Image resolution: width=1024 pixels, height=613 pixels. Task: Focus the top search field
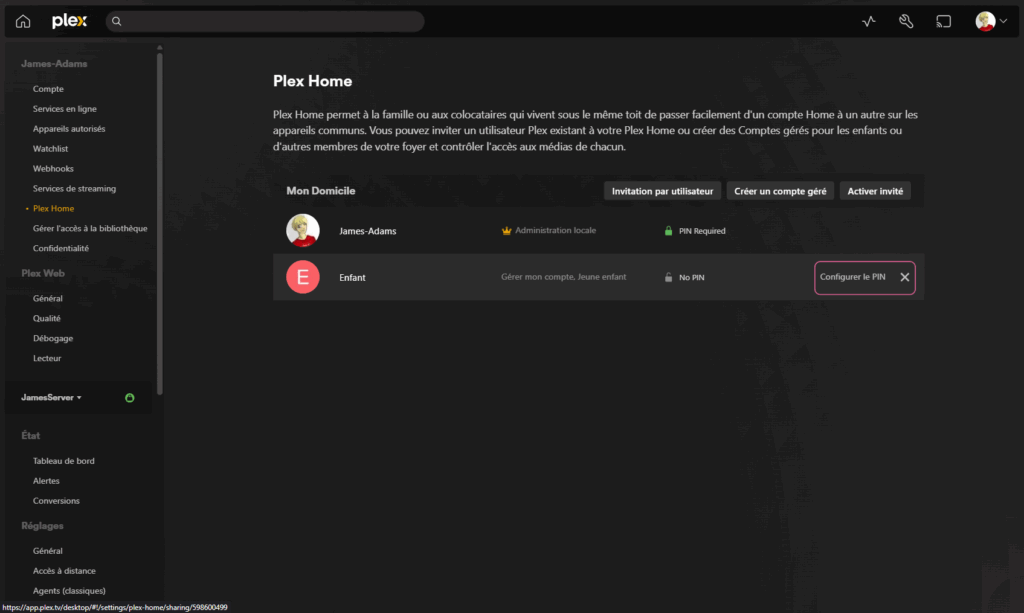coord(264,22)
